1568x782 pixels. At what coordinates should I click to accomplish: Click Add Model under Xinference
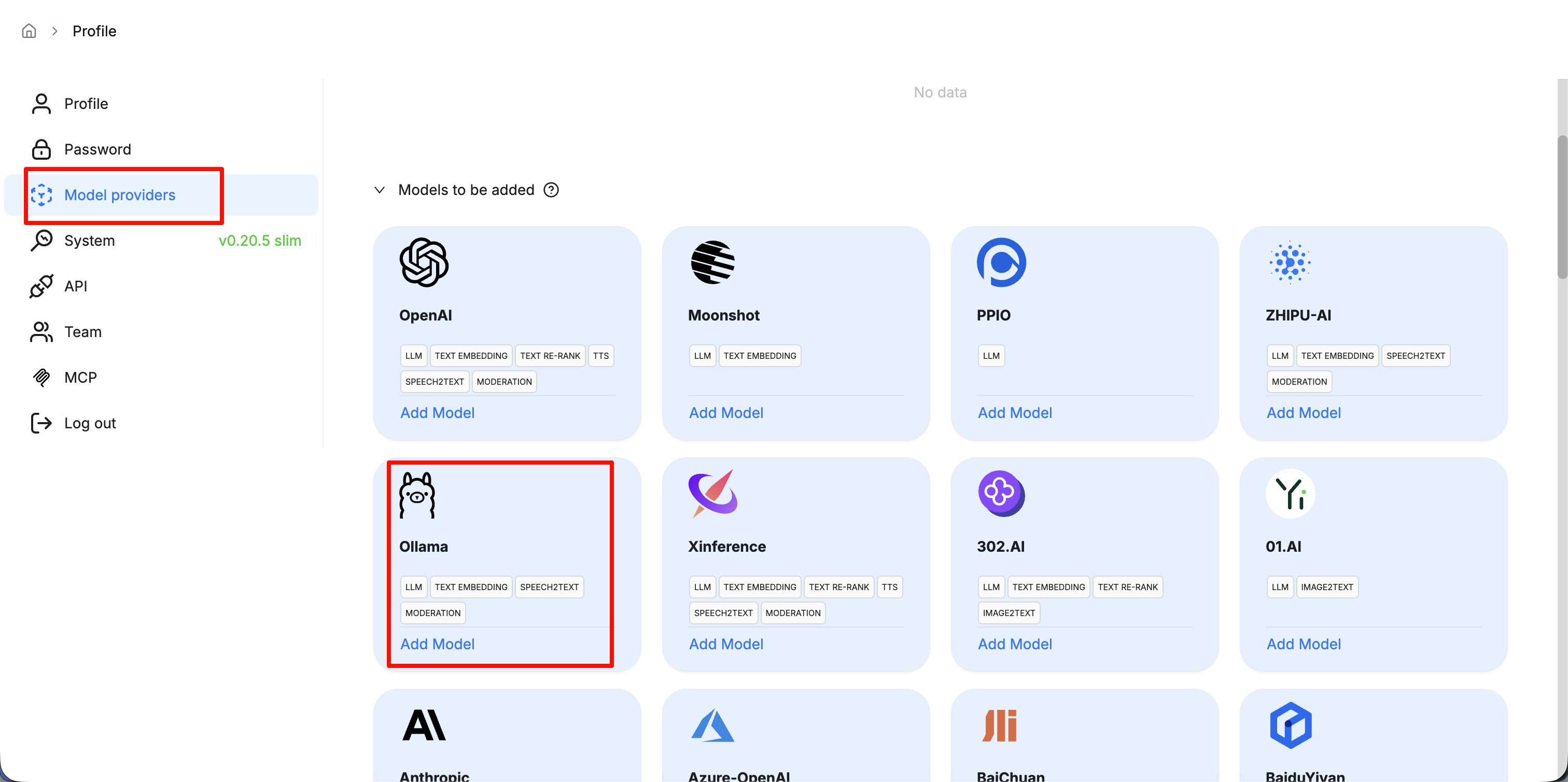pyautogui.click(x=725, y=644)
